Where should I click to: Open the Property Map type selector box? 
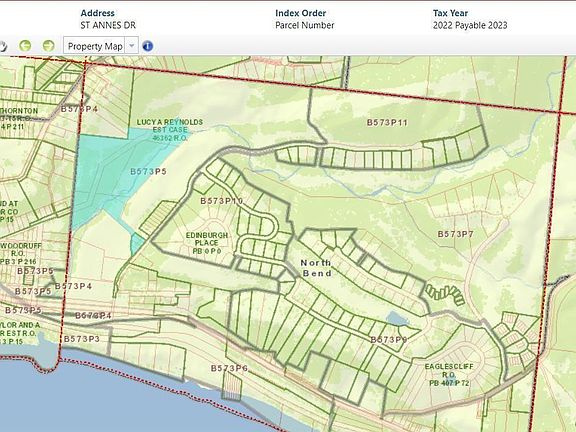101,46
